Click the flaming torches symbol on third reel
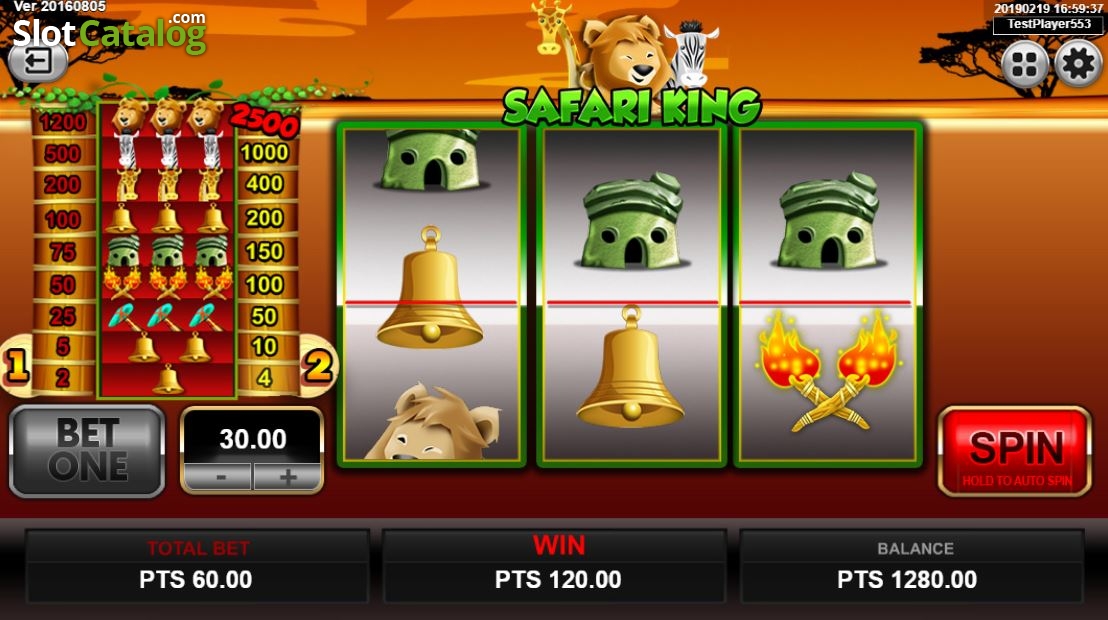 [829, 370]
